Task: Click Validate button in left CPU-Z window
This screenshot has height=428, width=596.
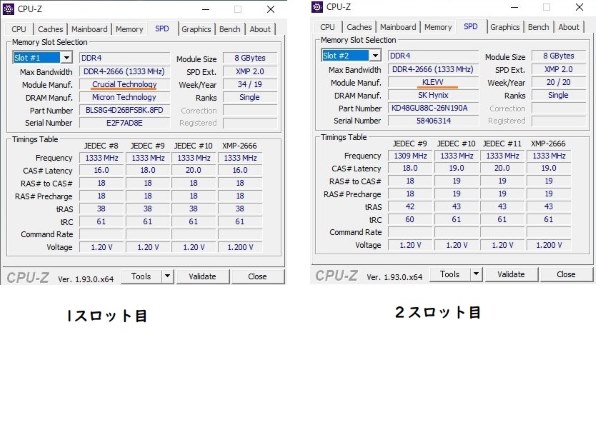Action: point(203,277)
